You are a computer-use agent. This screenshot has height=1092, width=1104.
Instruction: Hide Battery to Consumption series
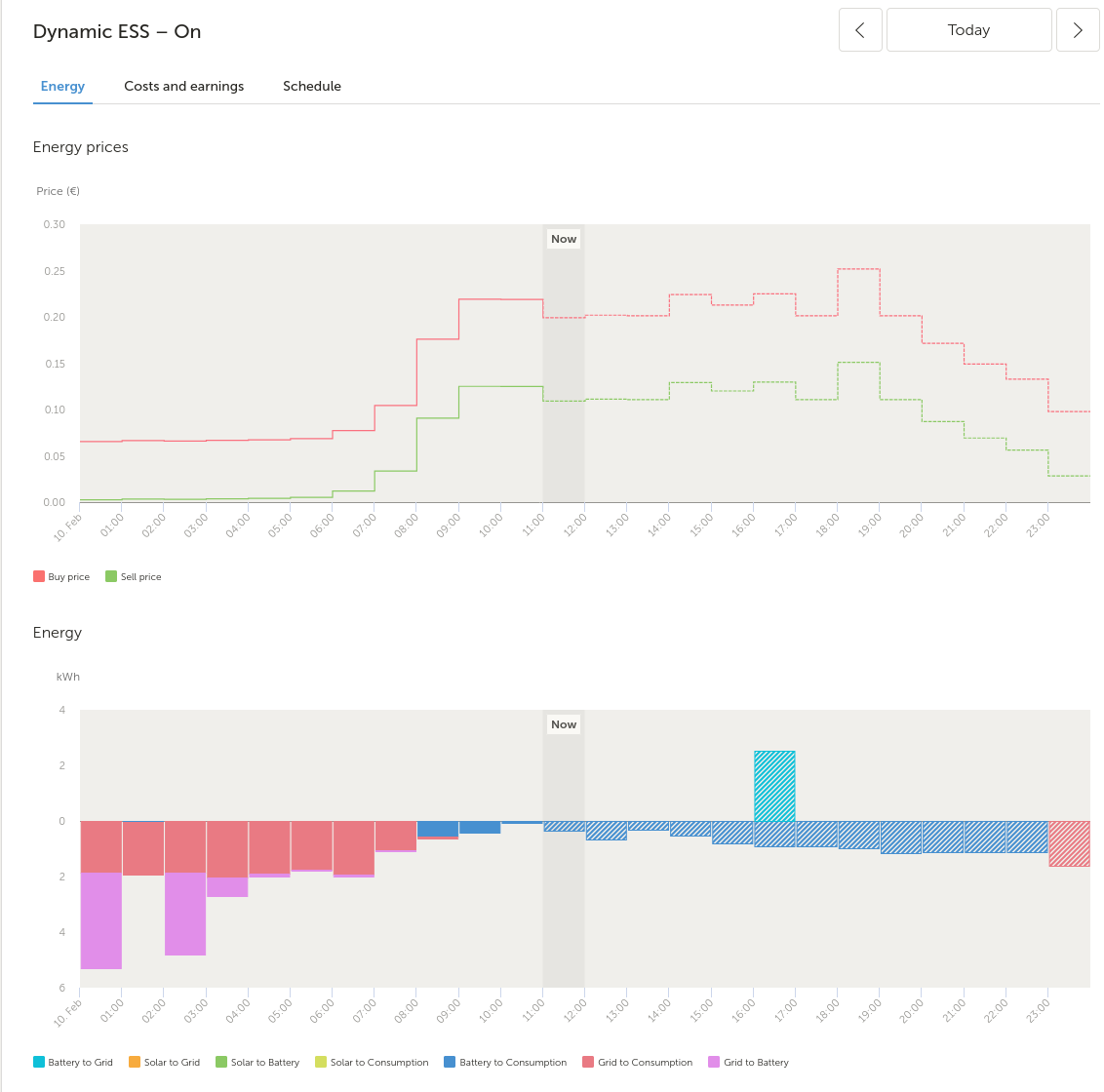pos(505,1063)
